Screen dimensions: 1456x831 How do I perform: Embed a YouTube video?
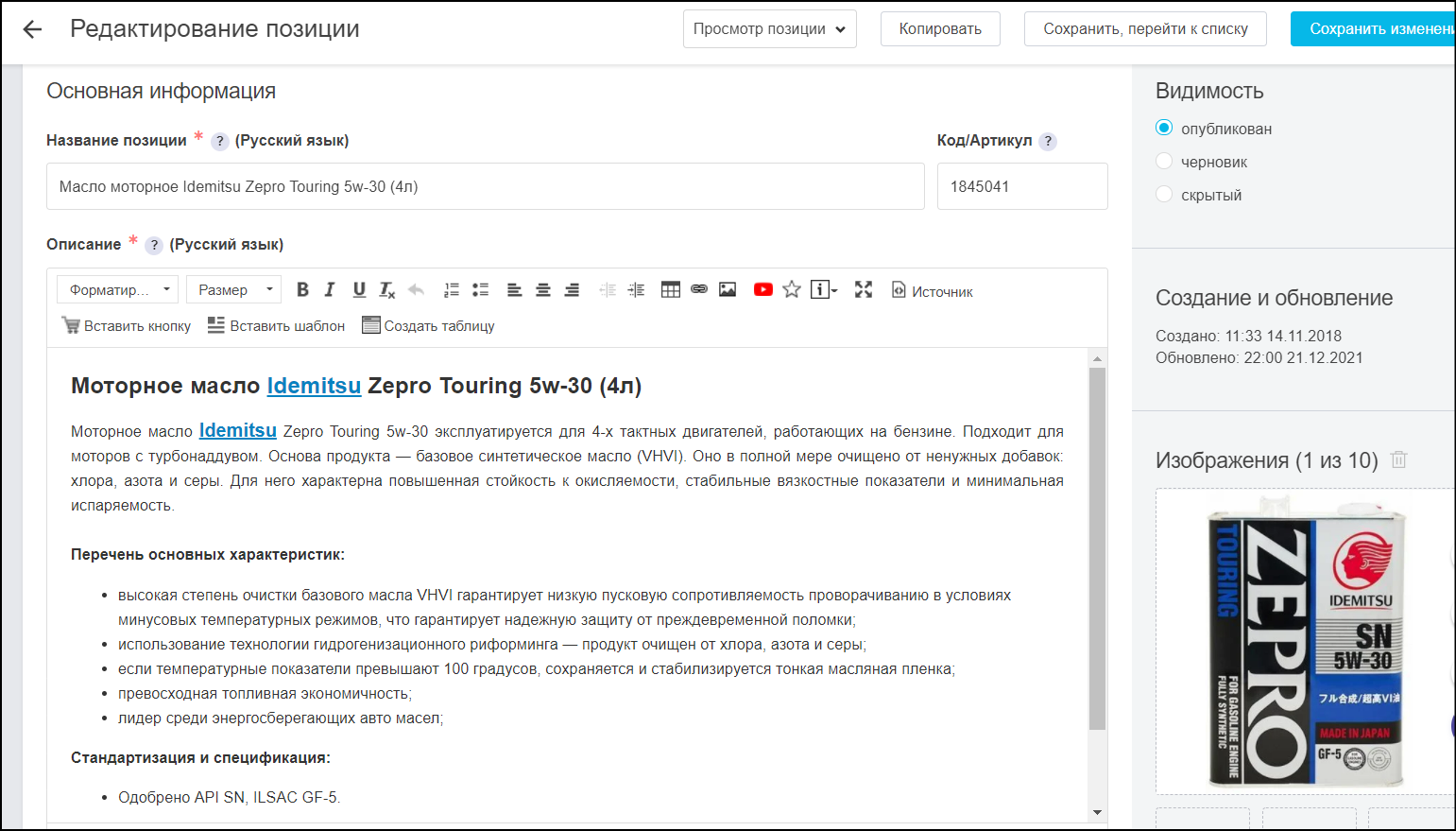763,289
